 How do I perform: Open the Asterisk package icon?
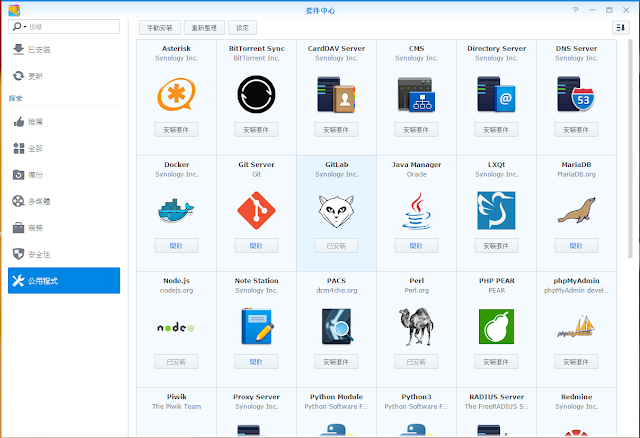(x=176, y=95)
